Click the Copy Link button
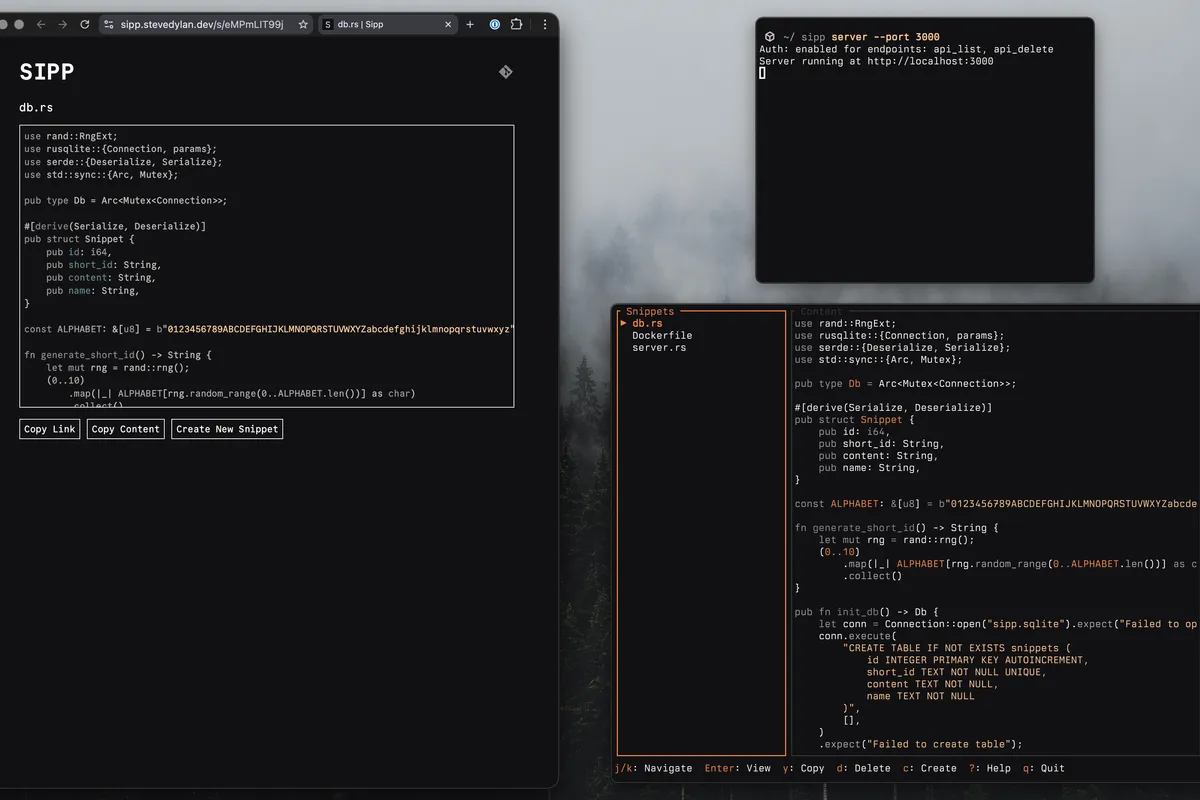The width and height of the screenshot is (1200, 800). tap(49, 429)
